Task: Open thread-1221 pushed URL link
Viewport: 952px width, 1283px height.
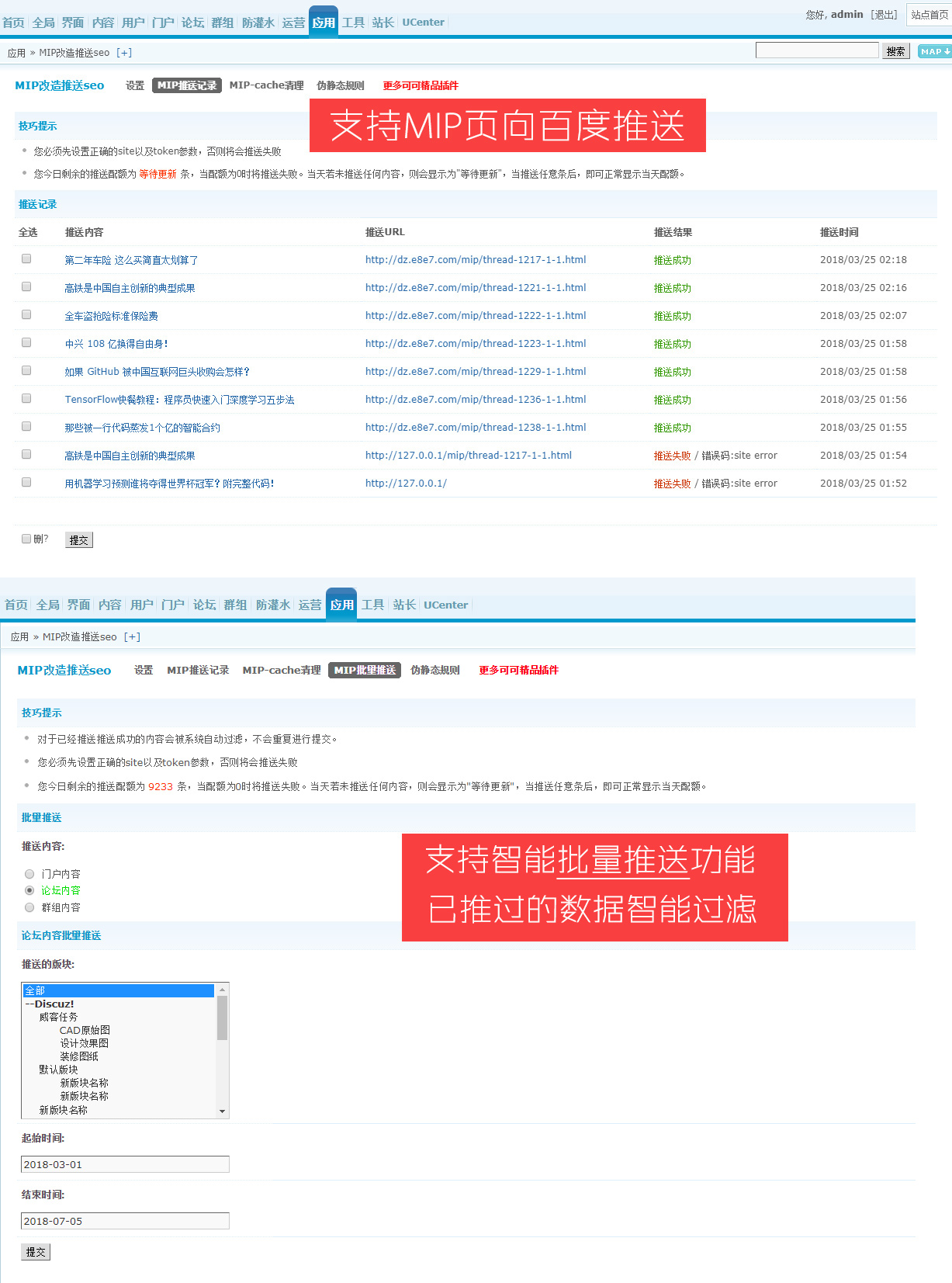Action: (x=476, y=287)
